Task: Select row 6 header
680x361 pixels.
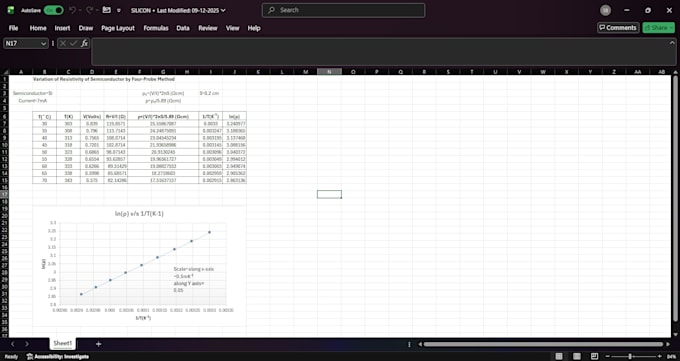Action: [4, 116]
